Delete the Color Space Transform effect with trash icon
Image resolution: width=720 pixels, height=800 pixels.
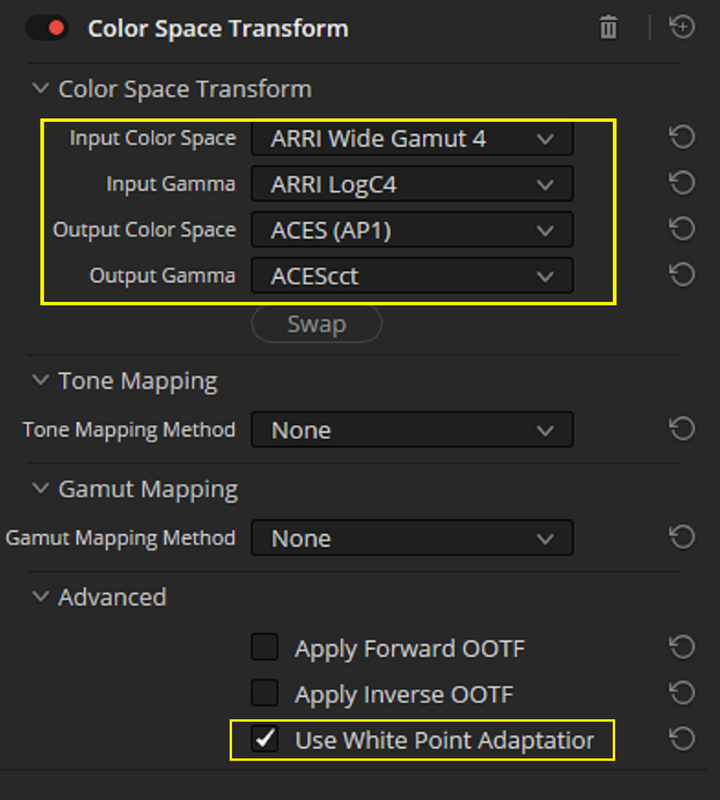pos(608,27)
